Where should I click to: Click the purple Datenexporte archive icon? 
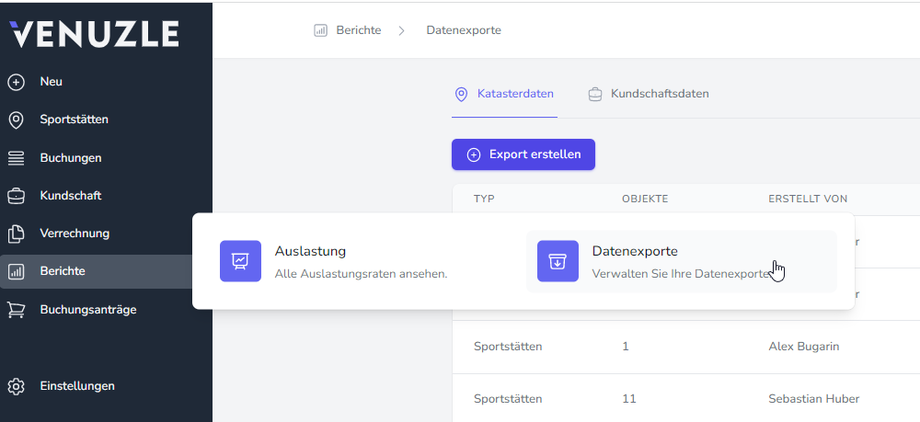pos(557,261)
